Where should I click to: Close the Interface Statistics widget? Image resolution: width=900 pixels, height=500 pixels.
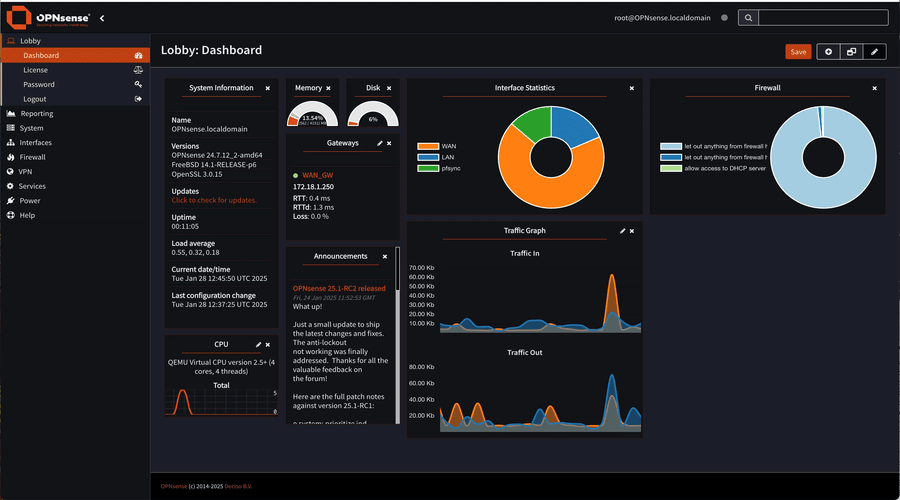[631, 88]
